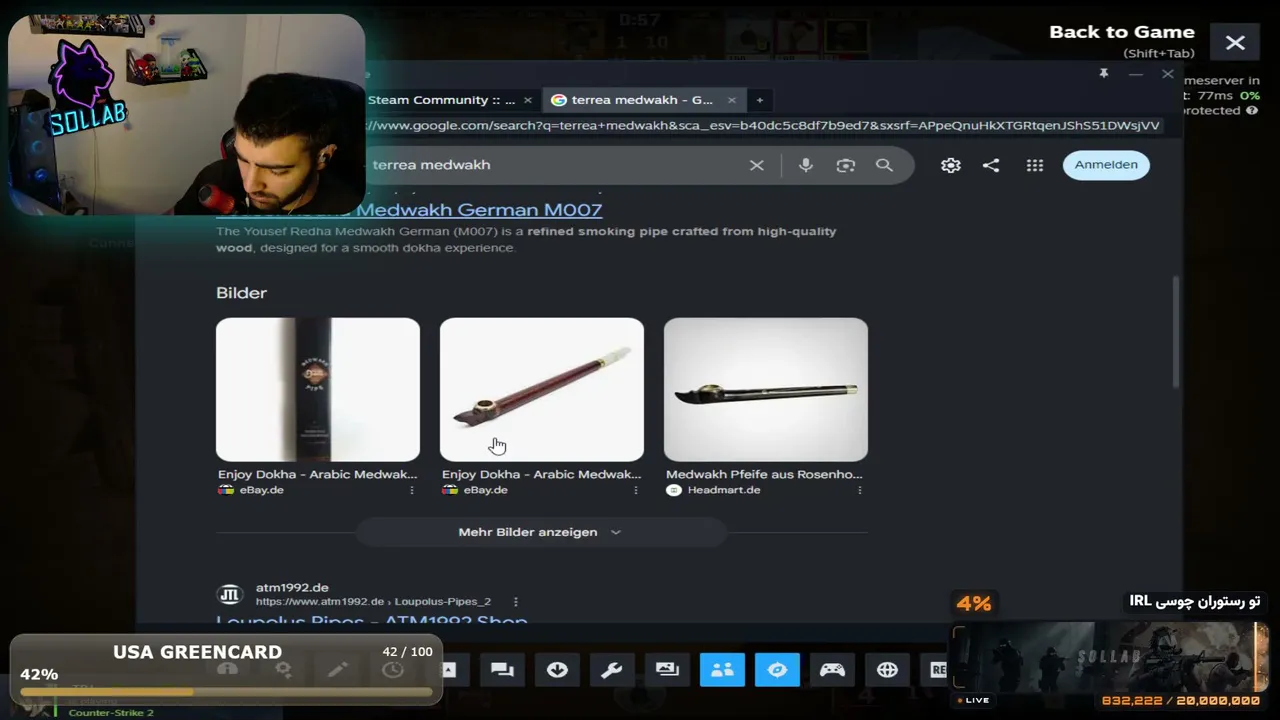Open a new browser tab
1280x720 pixels.
point(760,100)
